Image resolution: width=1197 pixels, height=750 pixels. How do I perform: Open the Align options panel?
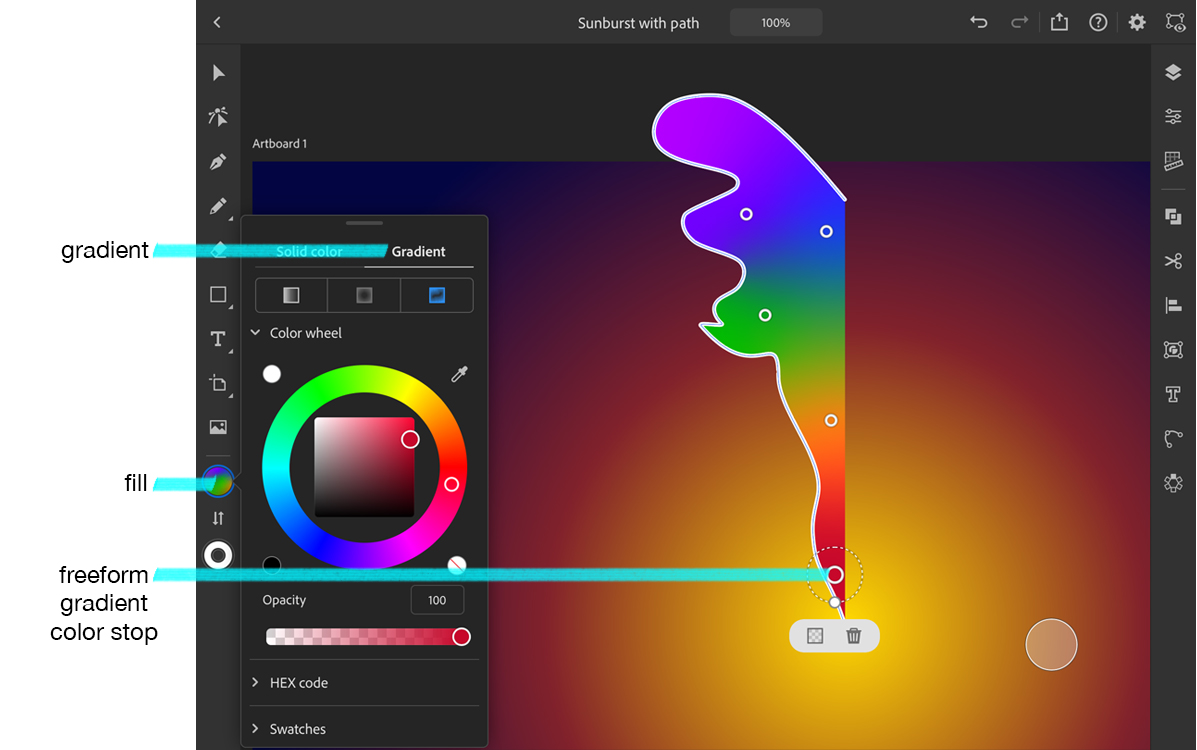click(x=1172, y=305)
